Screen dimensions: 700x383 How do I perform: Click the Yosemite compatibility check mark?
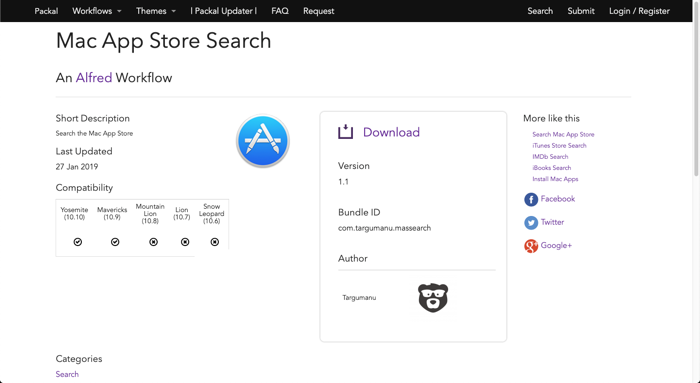click(78, 242)
